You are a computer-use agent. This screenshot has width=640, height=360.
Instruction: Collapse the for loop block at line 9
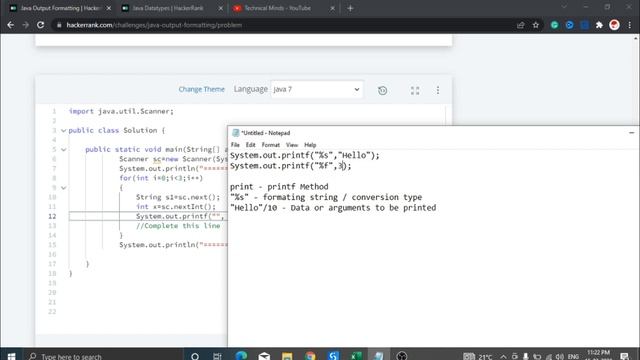coord(64,188)
